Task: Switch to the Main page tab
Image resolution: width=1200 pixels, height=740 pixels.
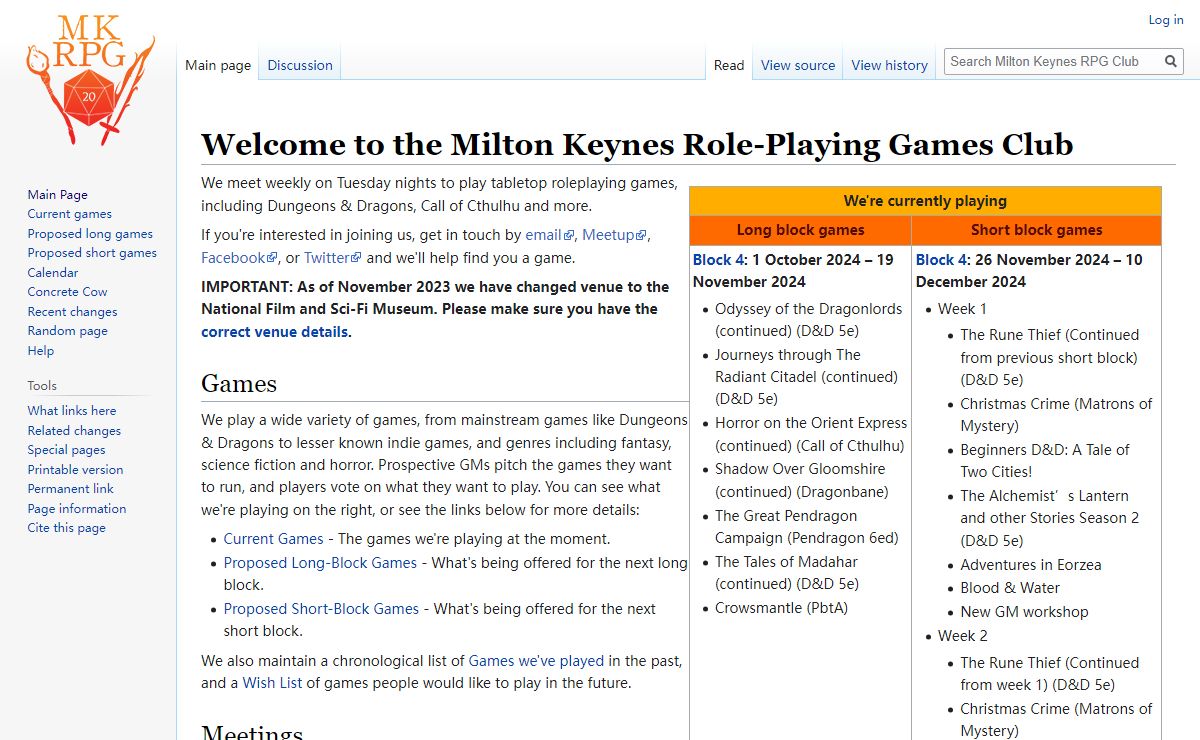Action: pos(218,65)
